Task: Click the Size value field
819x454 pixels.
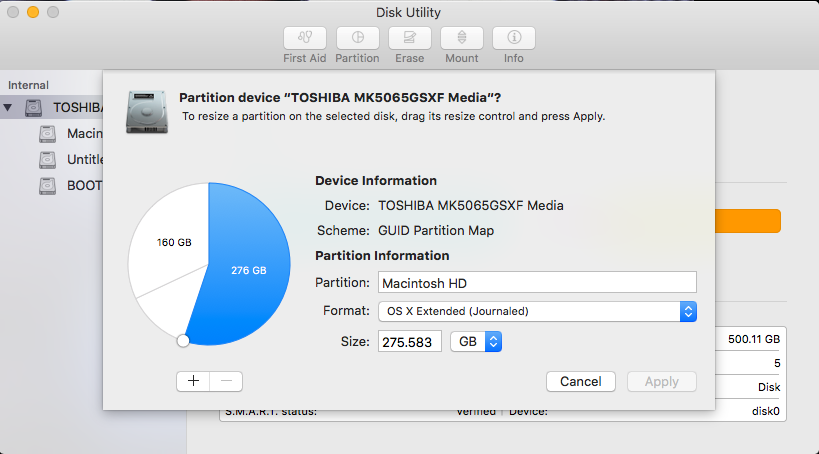Action: coord(410,342)
